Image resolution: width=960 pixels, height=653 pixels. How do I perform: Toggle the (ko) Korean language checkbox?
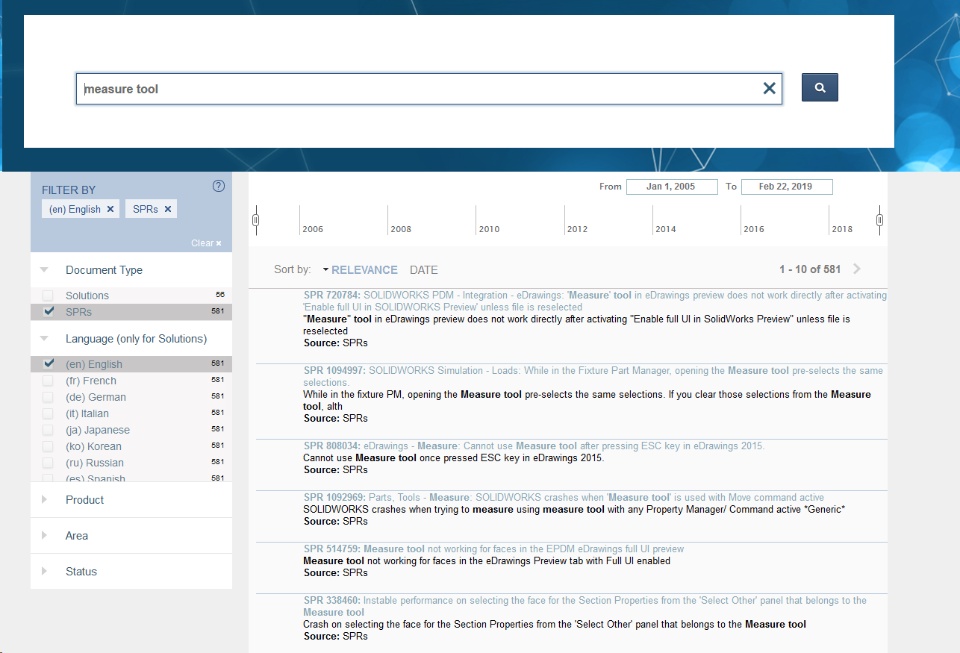click(x=48, y=447)
